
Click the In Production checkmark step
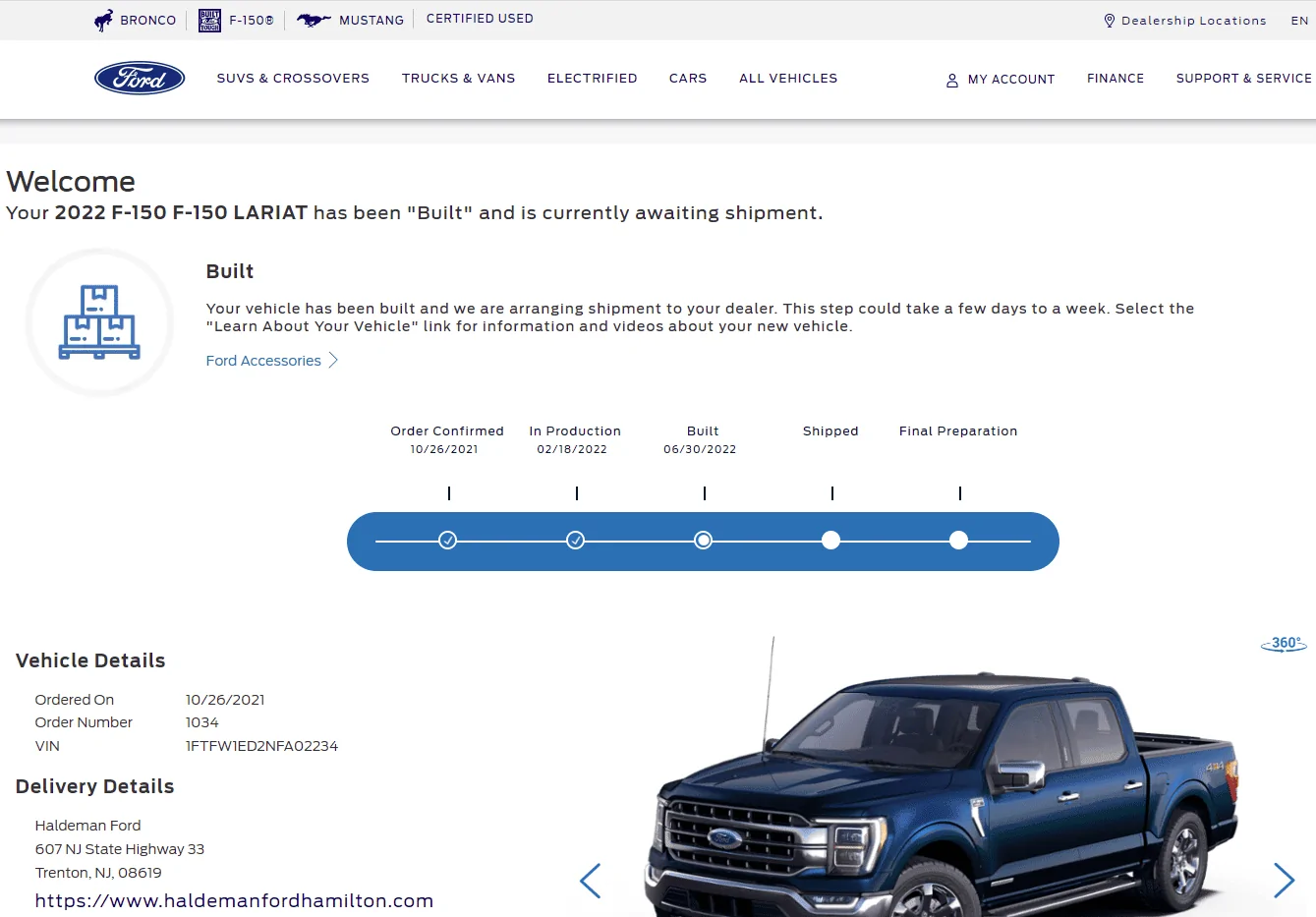576,541
